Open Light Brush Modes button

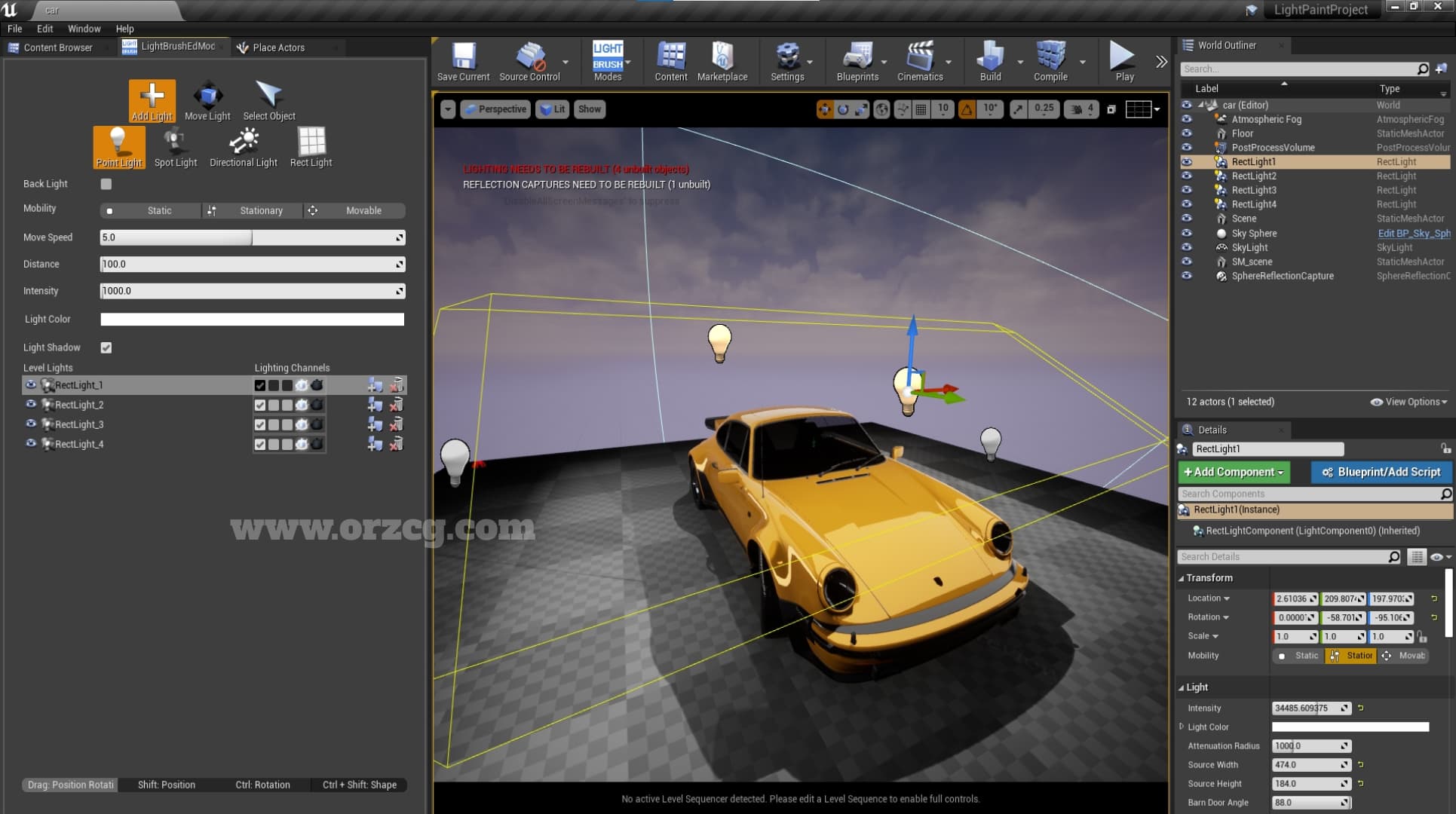coord(608,62)
